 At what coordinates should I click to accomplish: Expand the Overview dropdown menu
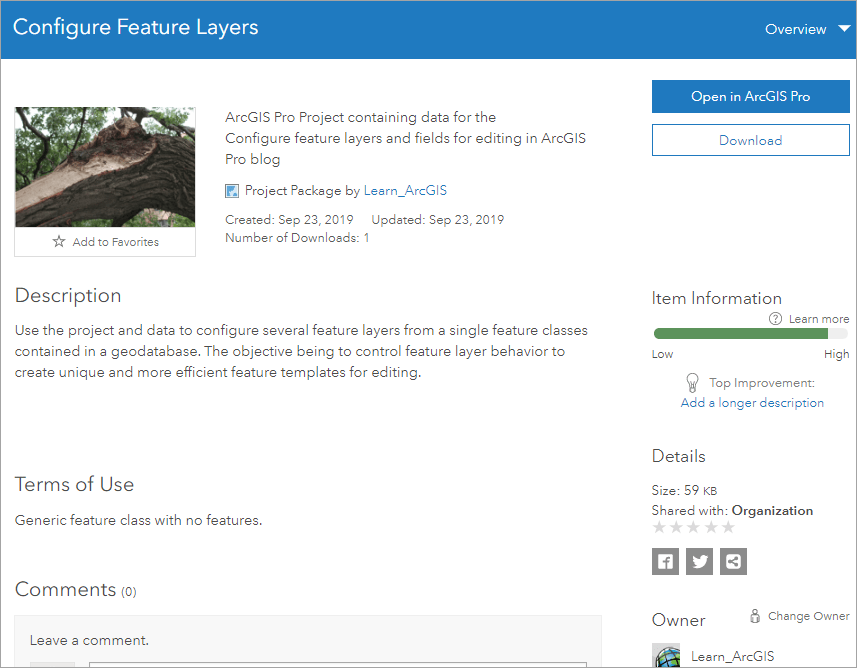tap(842, 29)
